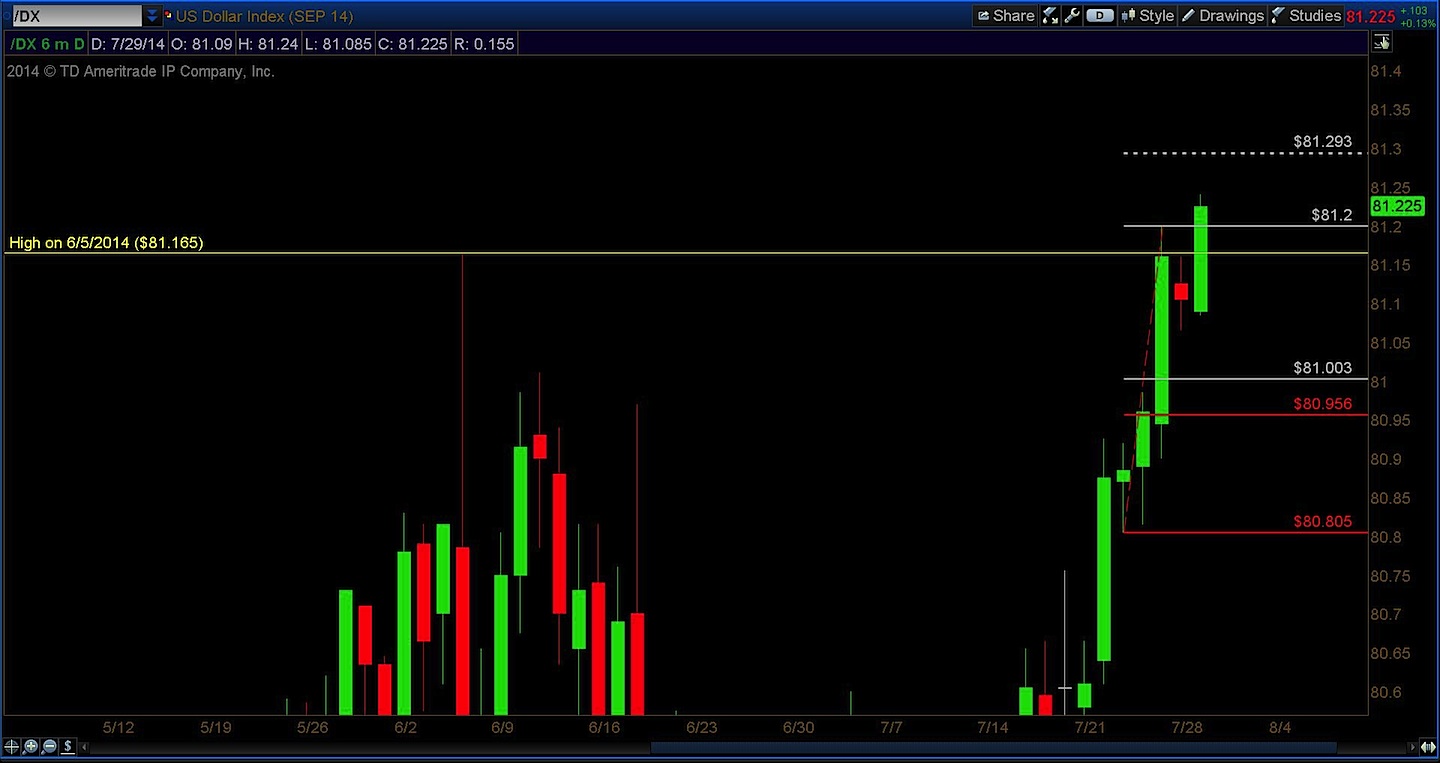The image size is (1440, 763).
Task: Click the US Dollar Index (SEP 14) title
Action: pyautogui.click(x=264, y=16)
